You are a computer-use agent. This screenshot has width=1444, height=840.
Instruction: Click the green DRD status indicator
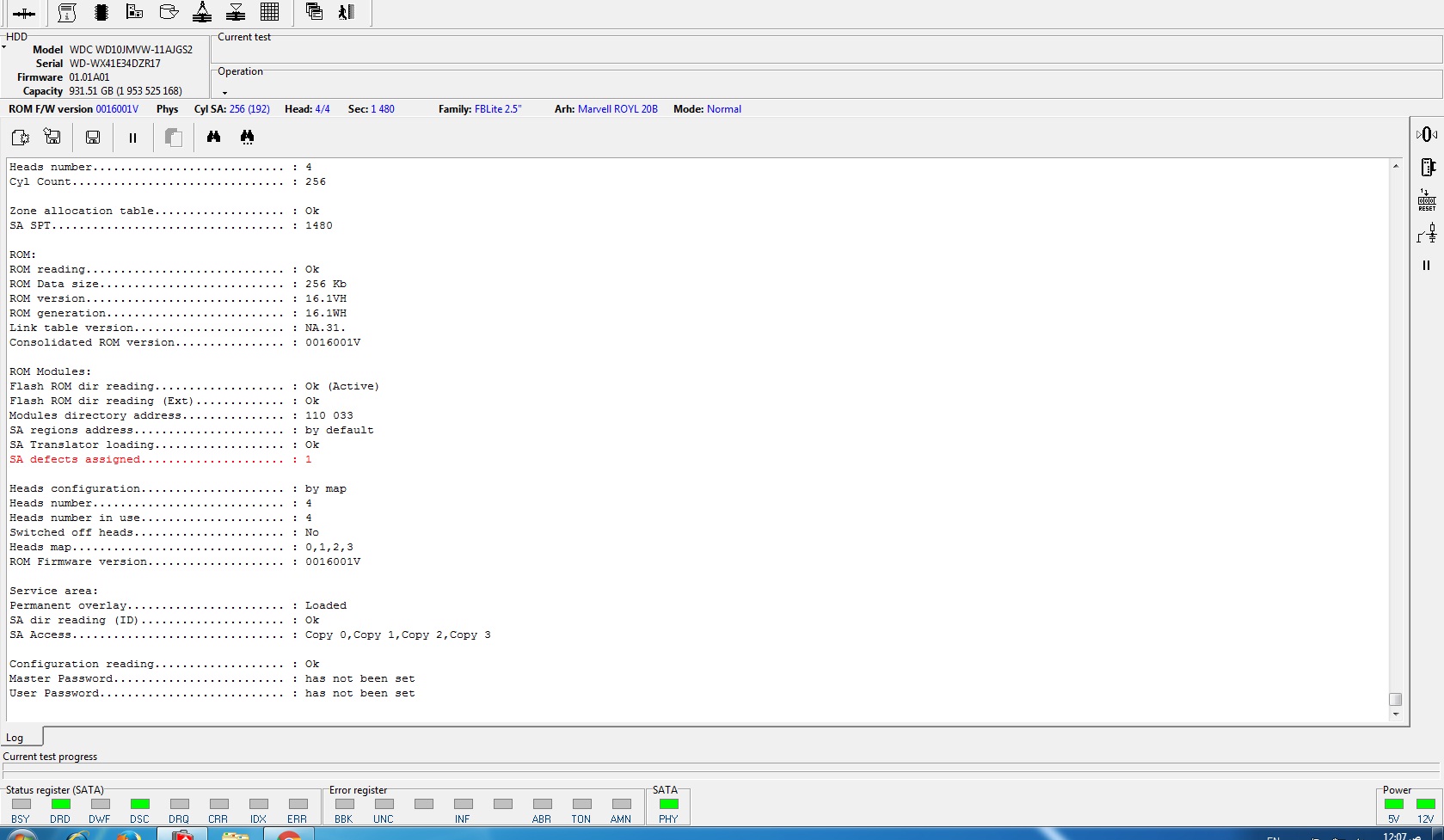(60, 804)
